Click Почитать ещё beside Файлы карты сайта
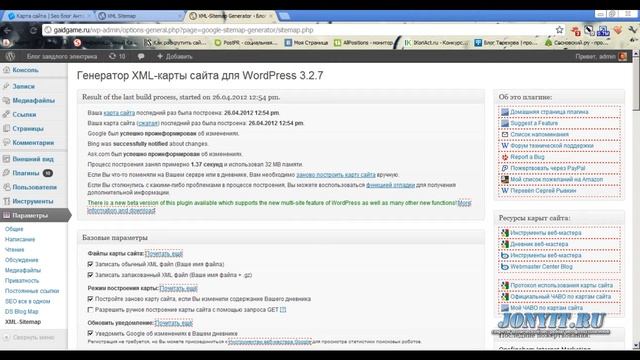Screen dimensions: 640x360 (x=164, y=253)
